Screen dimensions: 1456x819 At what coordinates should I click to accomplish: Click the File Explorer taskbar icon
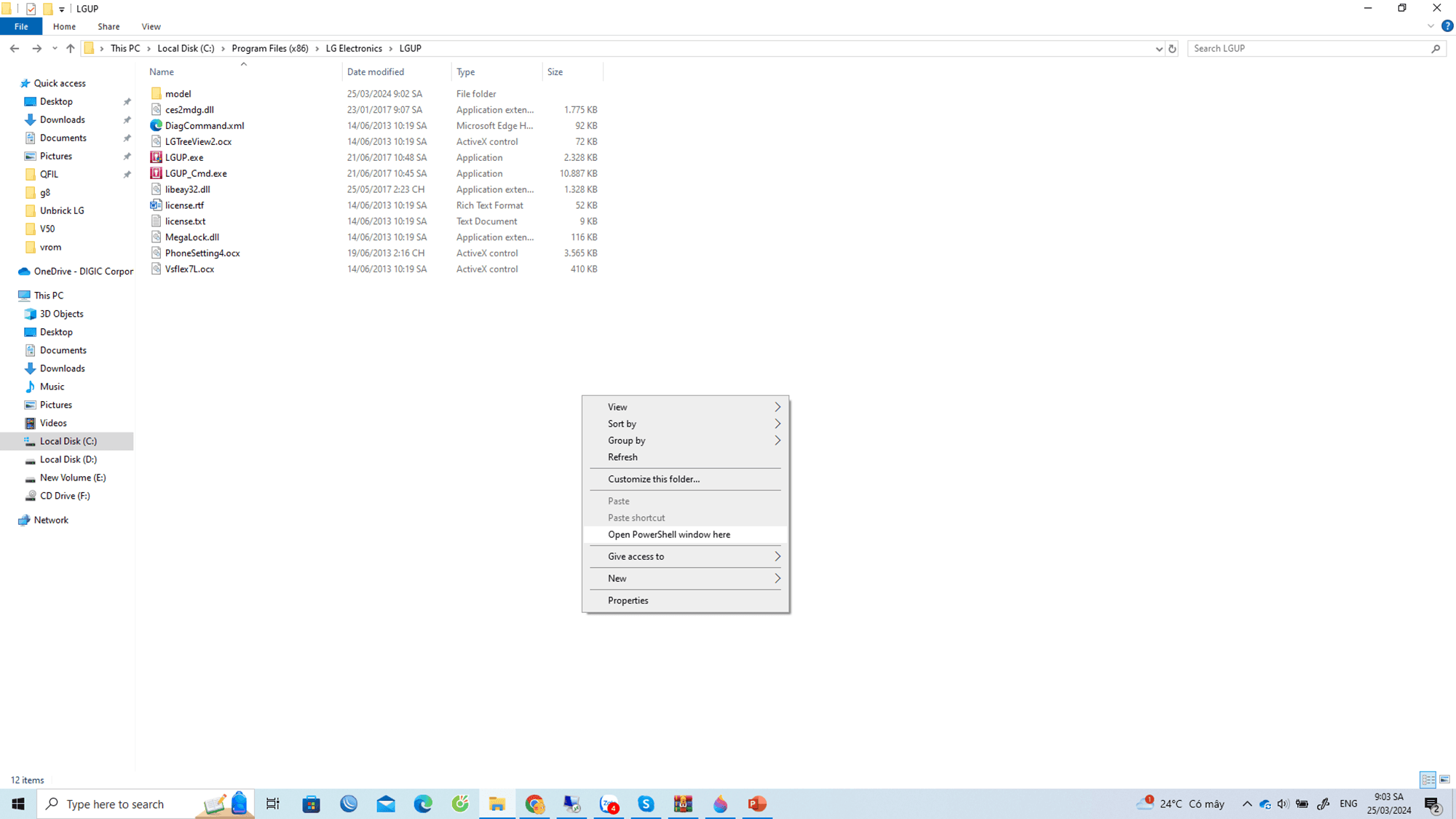[497, 804]
